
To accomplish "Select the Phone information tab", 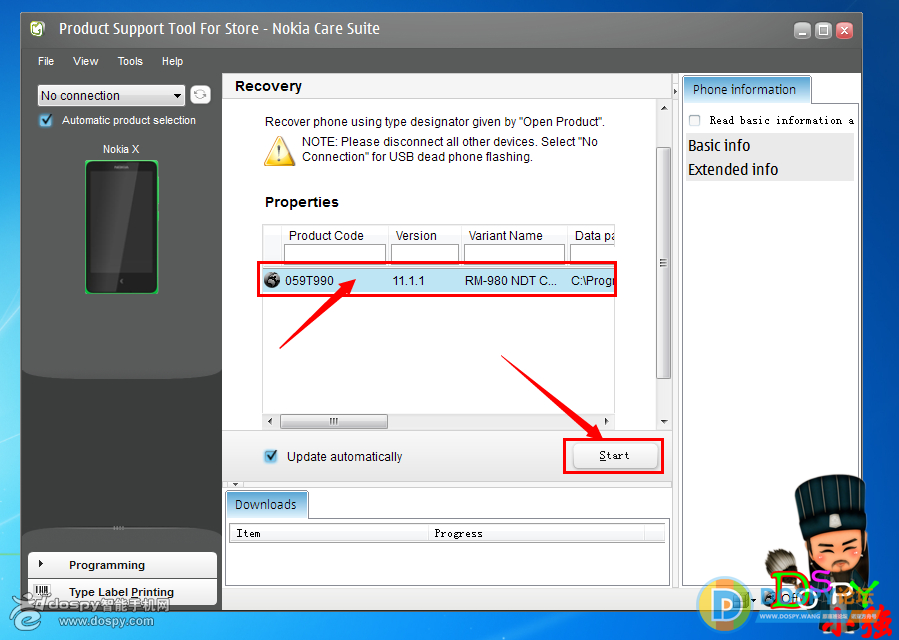I will click(747, 89).
